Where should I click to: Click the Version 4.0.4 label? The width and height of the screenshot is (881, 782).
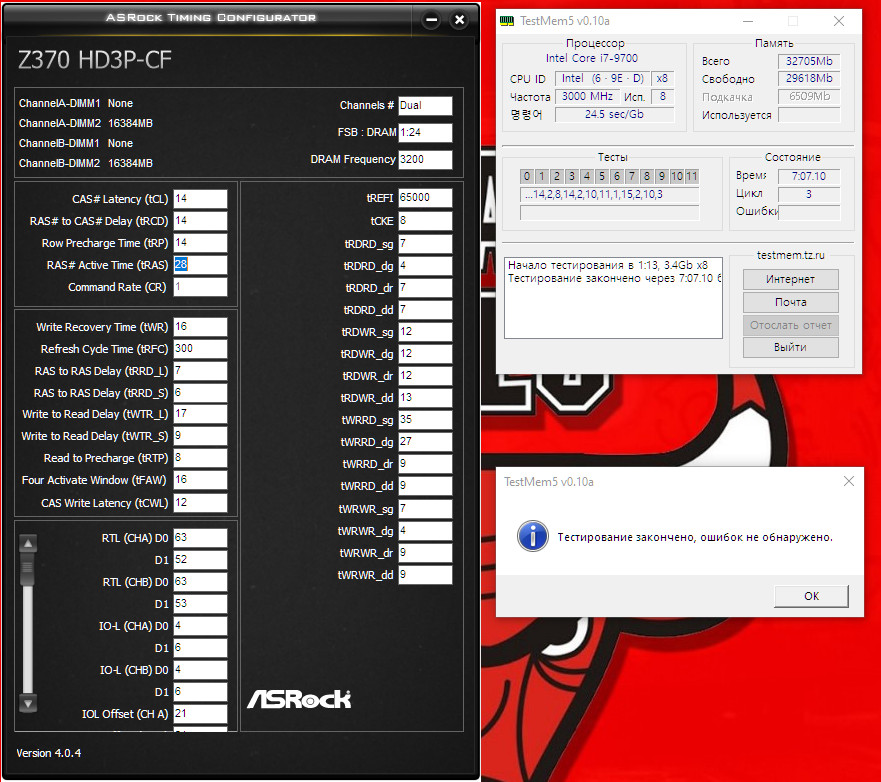[x=48, y=753]
